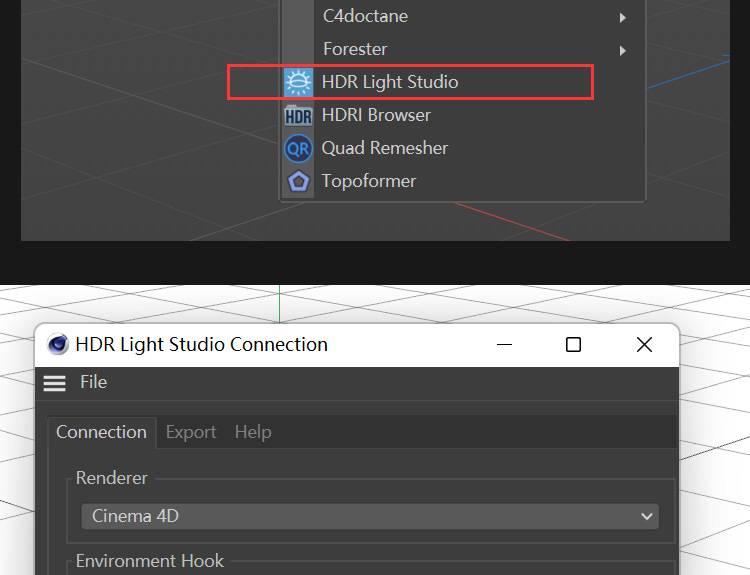Screen dimensions: 750x575
Task: Click the Renderer group label
Action: point(111,478)
